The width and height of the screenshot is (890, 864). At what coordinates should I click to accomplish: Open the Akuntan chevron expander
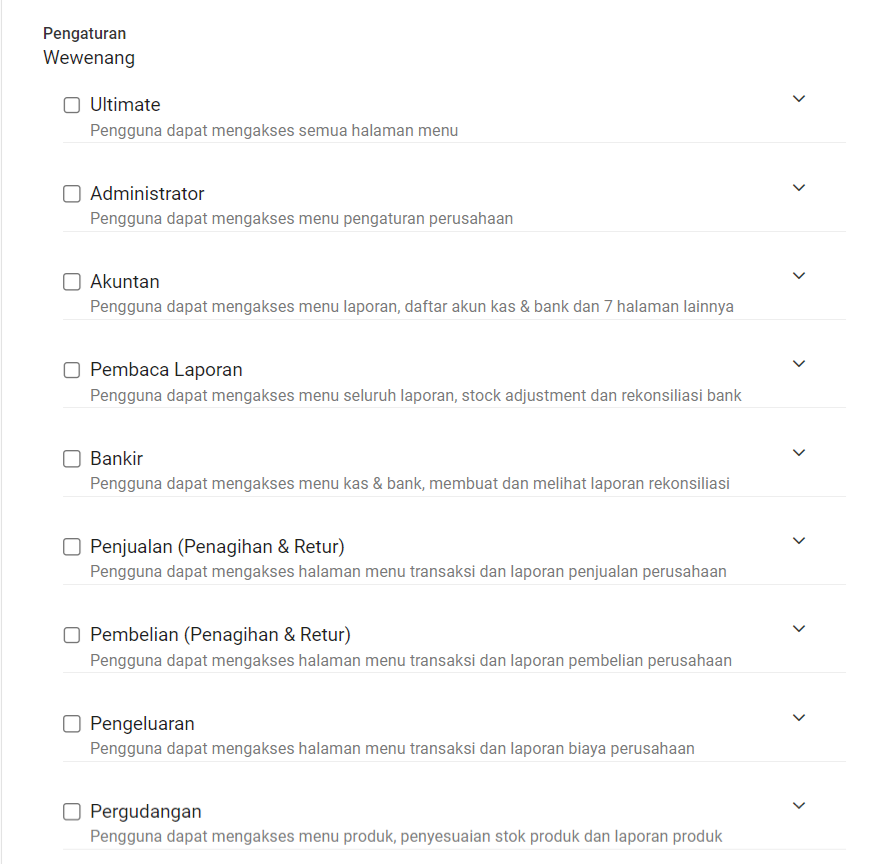(799, 276)
